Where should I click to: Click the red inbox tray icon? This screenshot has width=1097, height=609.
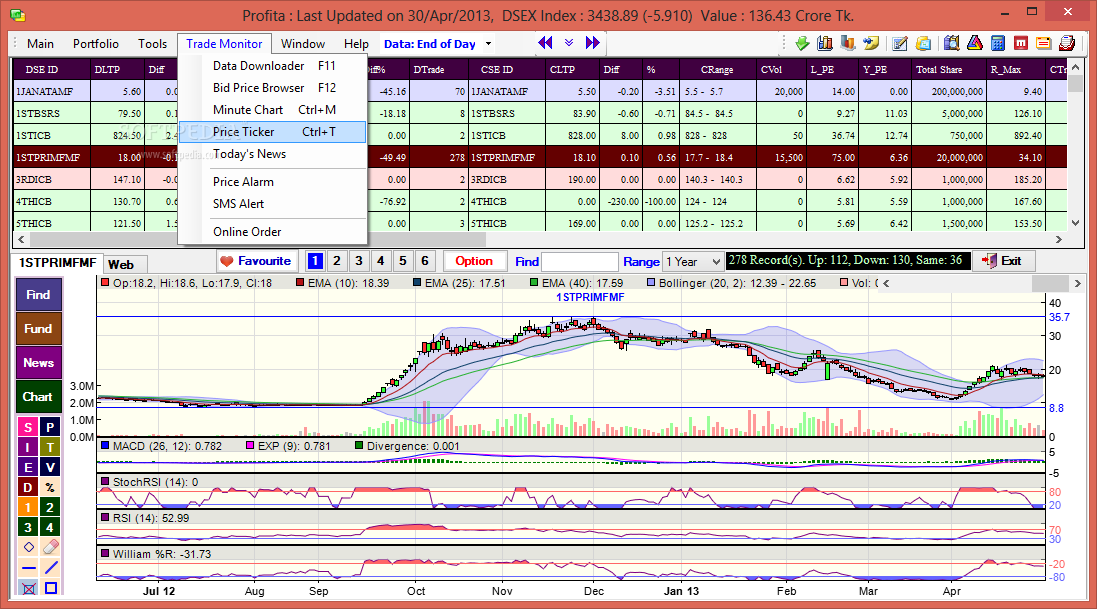[1067, 43]
